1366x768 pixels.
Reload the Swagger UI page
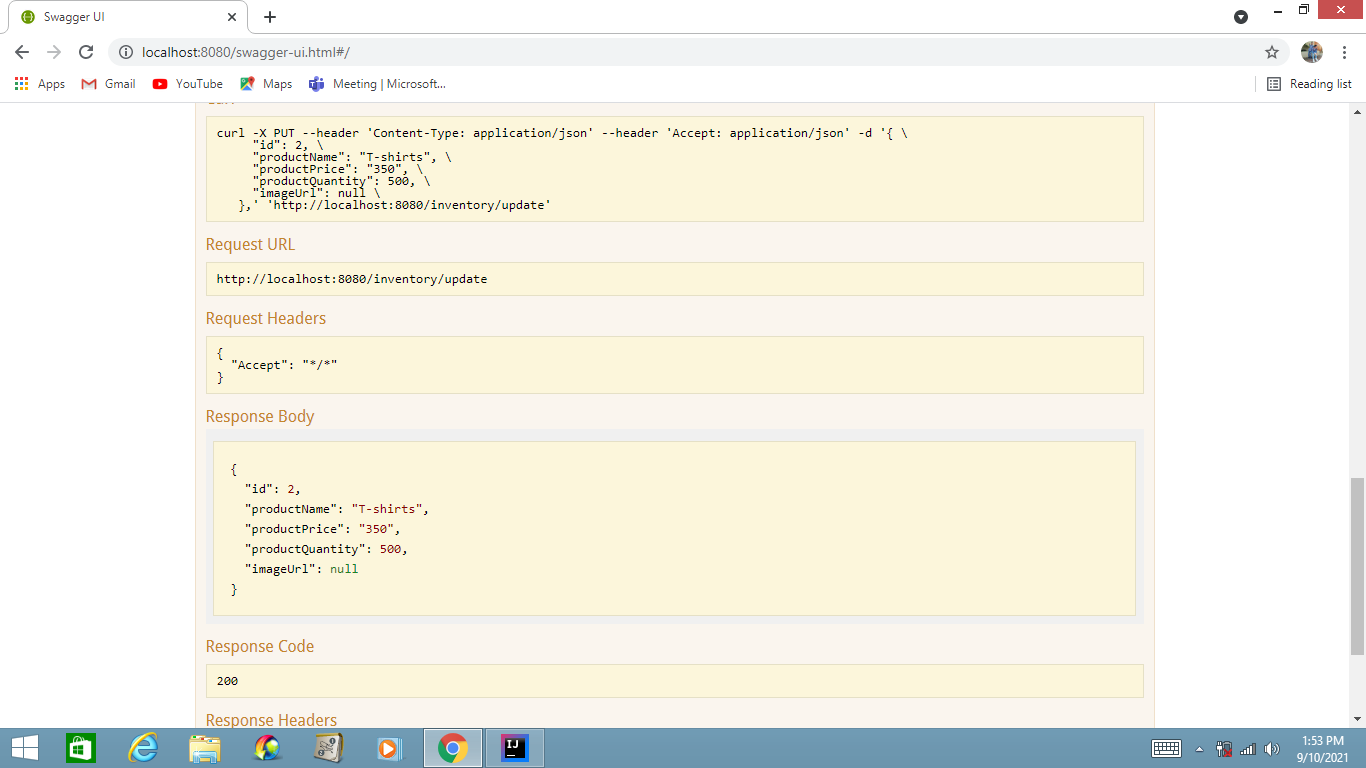86,52
